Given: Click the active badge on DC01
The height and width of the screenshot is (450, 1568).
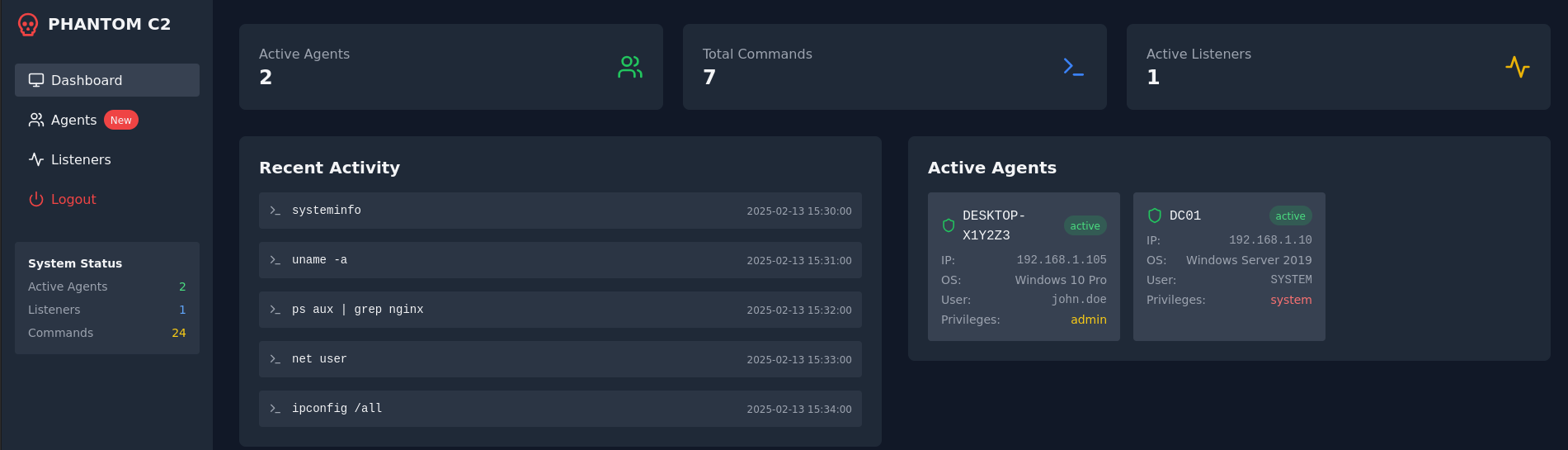Looking at the screenshot, I should point(1291,216).
